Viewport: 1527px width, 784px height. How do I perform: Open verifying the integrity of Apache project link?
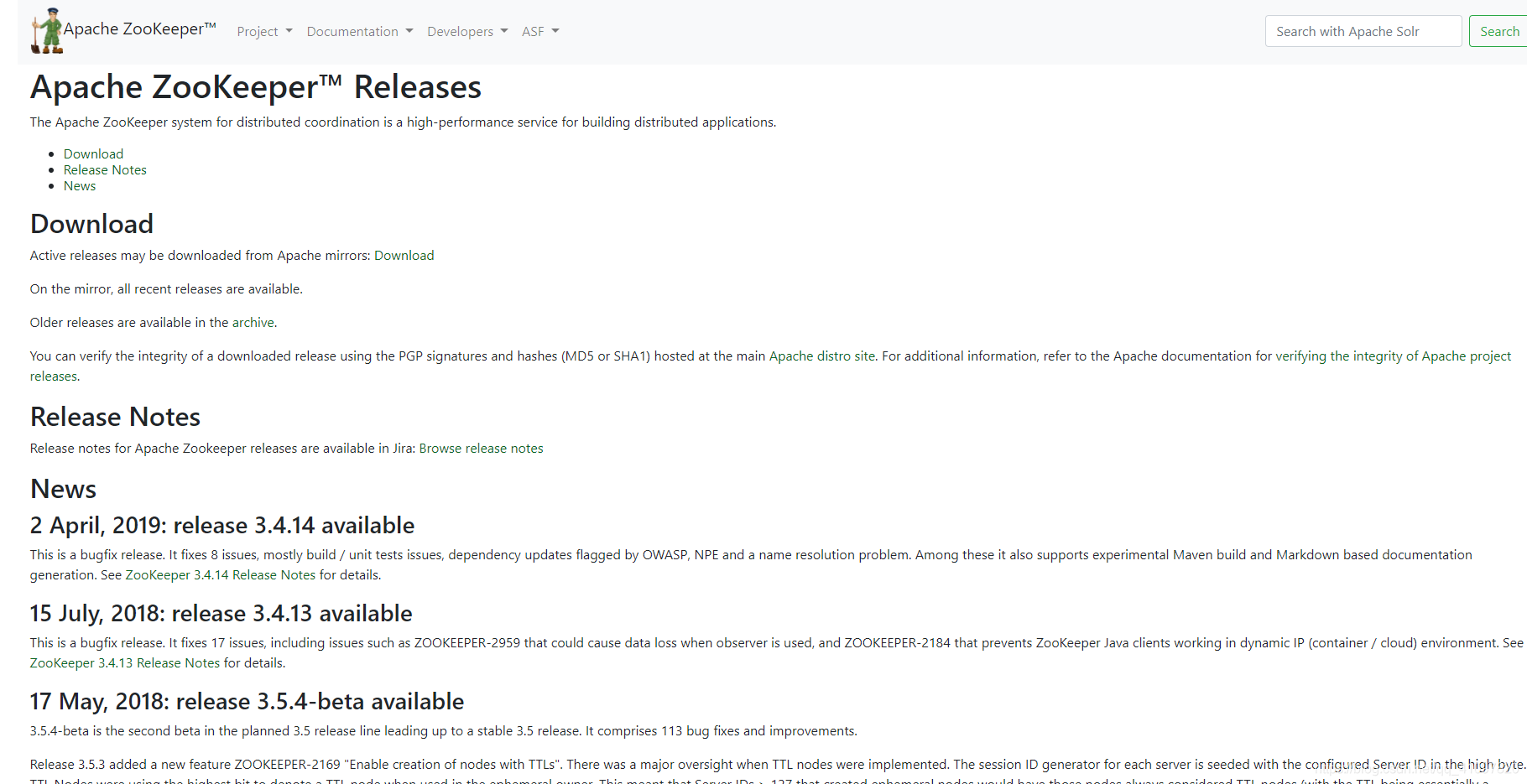pyautogui.click(x=1394, y=356)
